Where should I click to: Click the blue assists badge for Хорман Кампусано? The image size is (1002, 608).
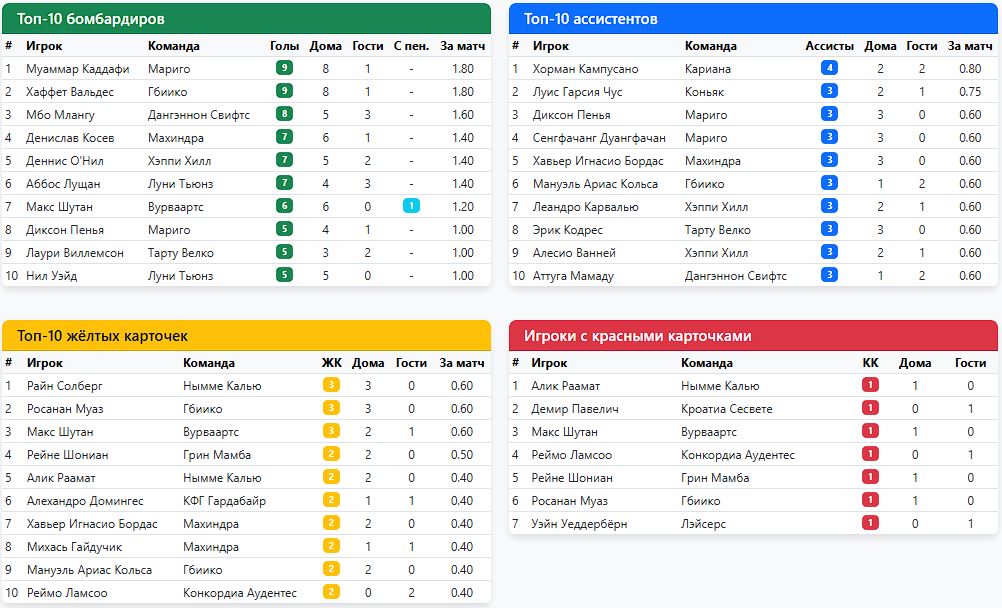(x=829, y=68)
